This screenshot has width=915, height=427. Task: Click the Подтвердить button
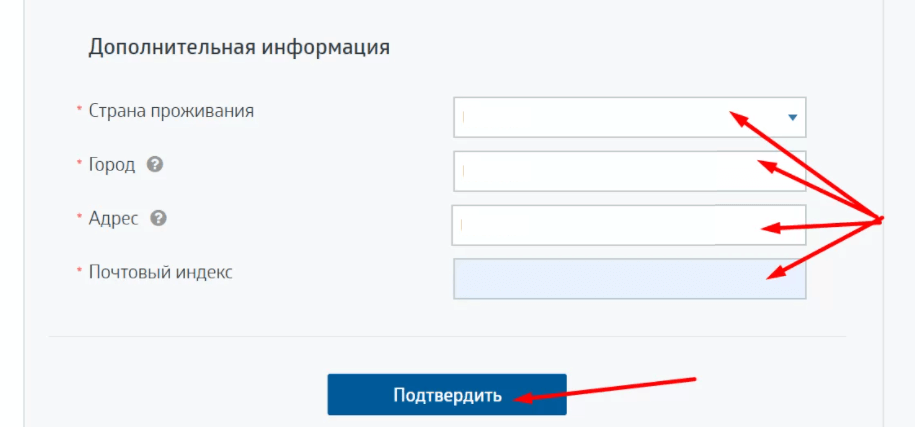coord(447,394)
